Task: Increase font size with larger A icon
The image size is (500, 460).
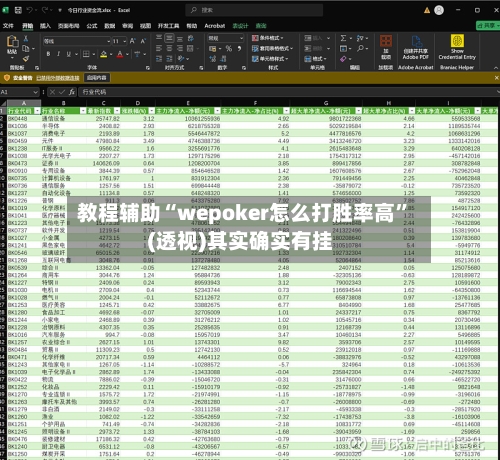Action: point(133,41)
